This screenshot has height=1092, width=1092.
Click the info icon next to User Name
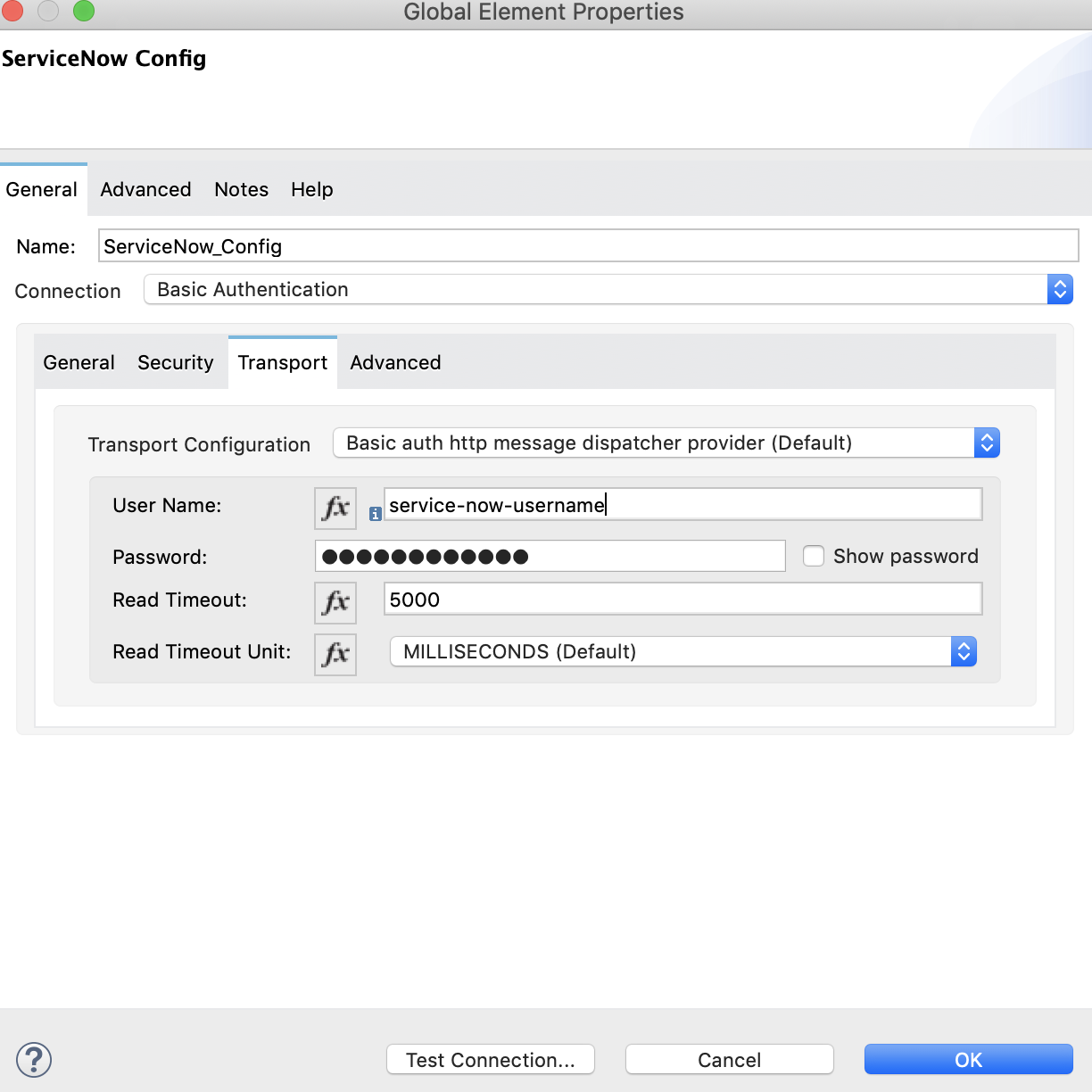375,513
